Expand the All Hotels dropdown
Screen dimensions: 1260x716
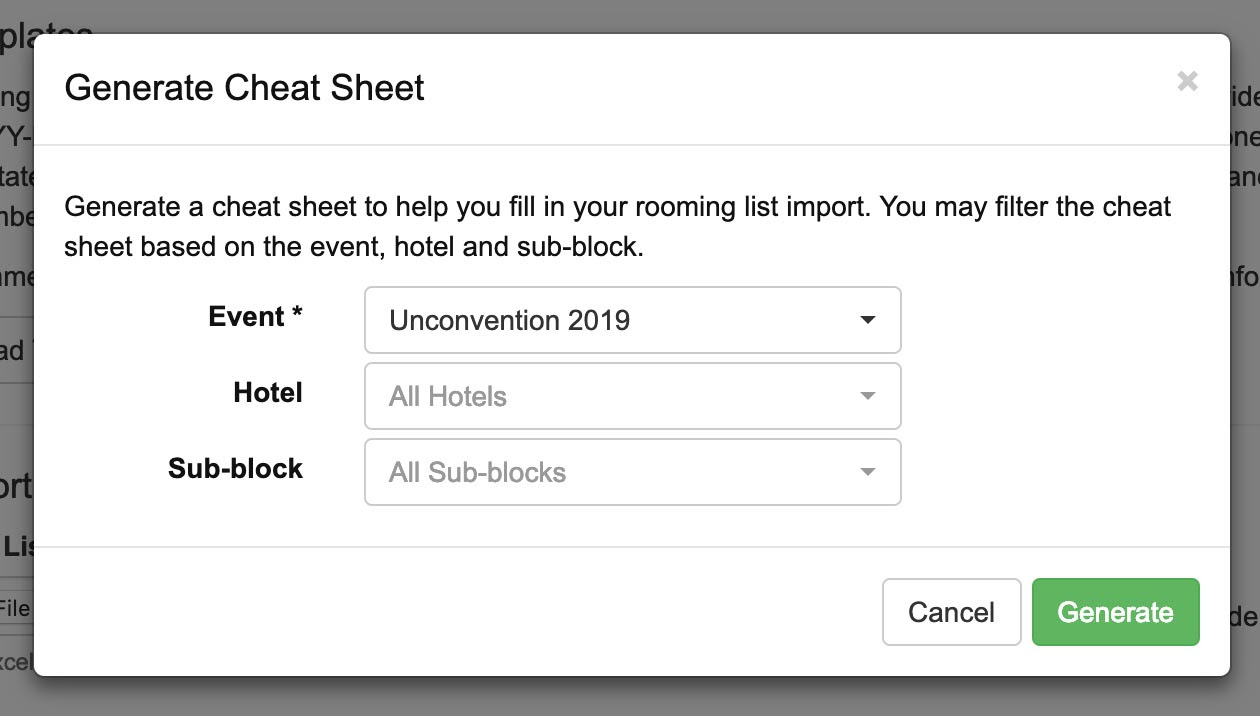point(633,396)
